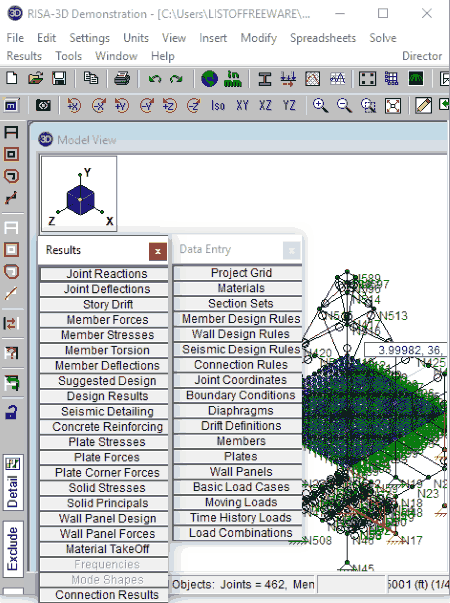Open the Modify menu

click(x=258, y=38)
